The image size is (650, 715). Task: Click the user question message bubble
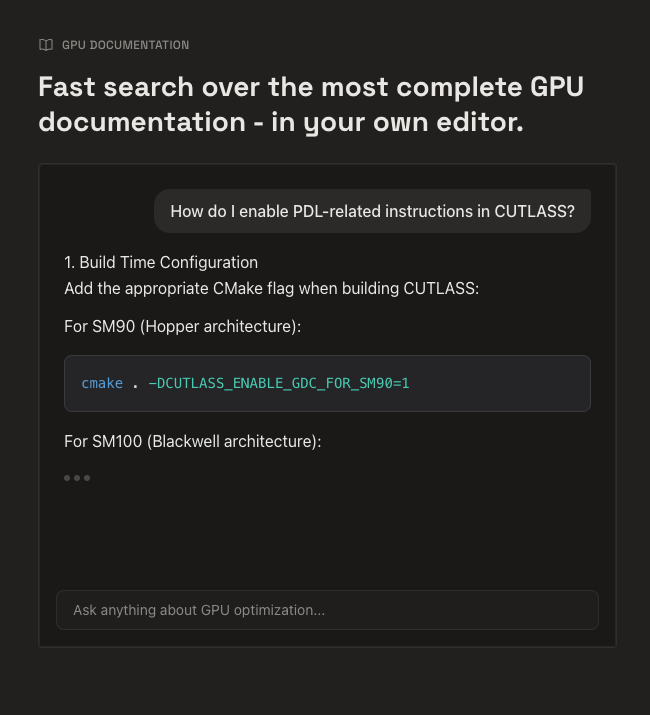pos(372,211)
